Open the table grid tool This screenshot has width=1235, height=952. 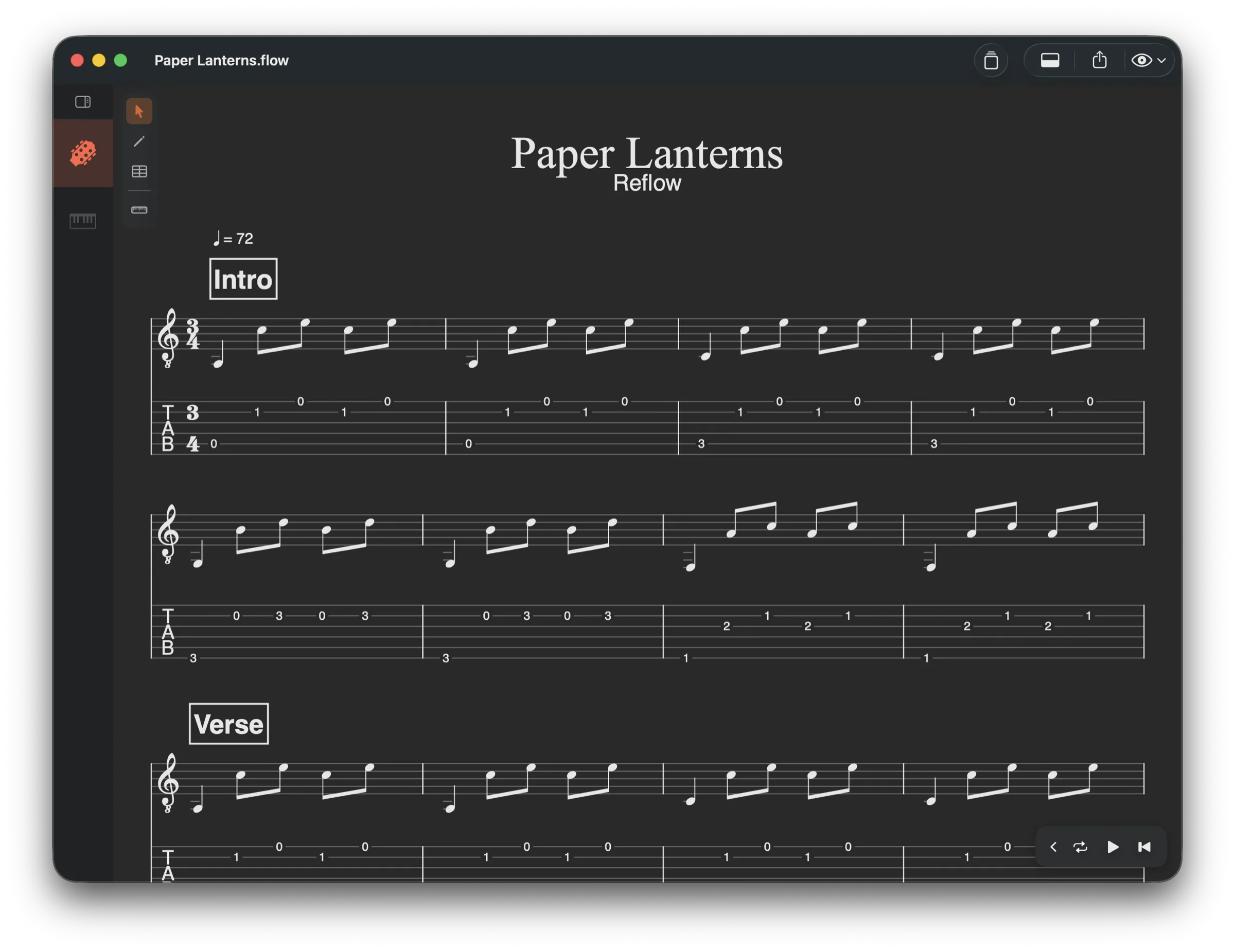click(x=139, y=171)
